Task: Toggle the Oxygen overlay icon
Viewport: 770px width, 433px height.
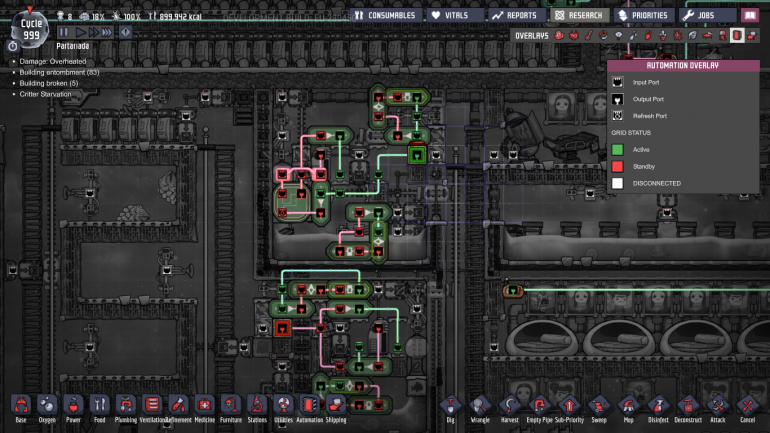Action: tap(559, 35)
